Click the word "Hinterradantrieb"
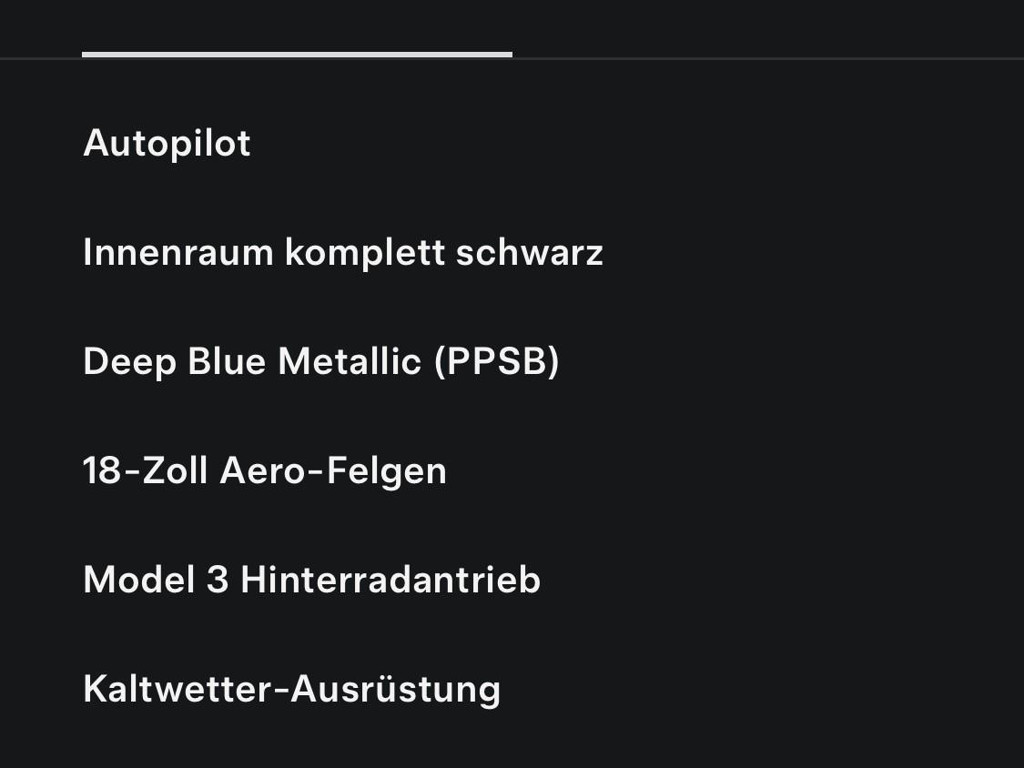The image size is (1024, 768). (390, 579)
